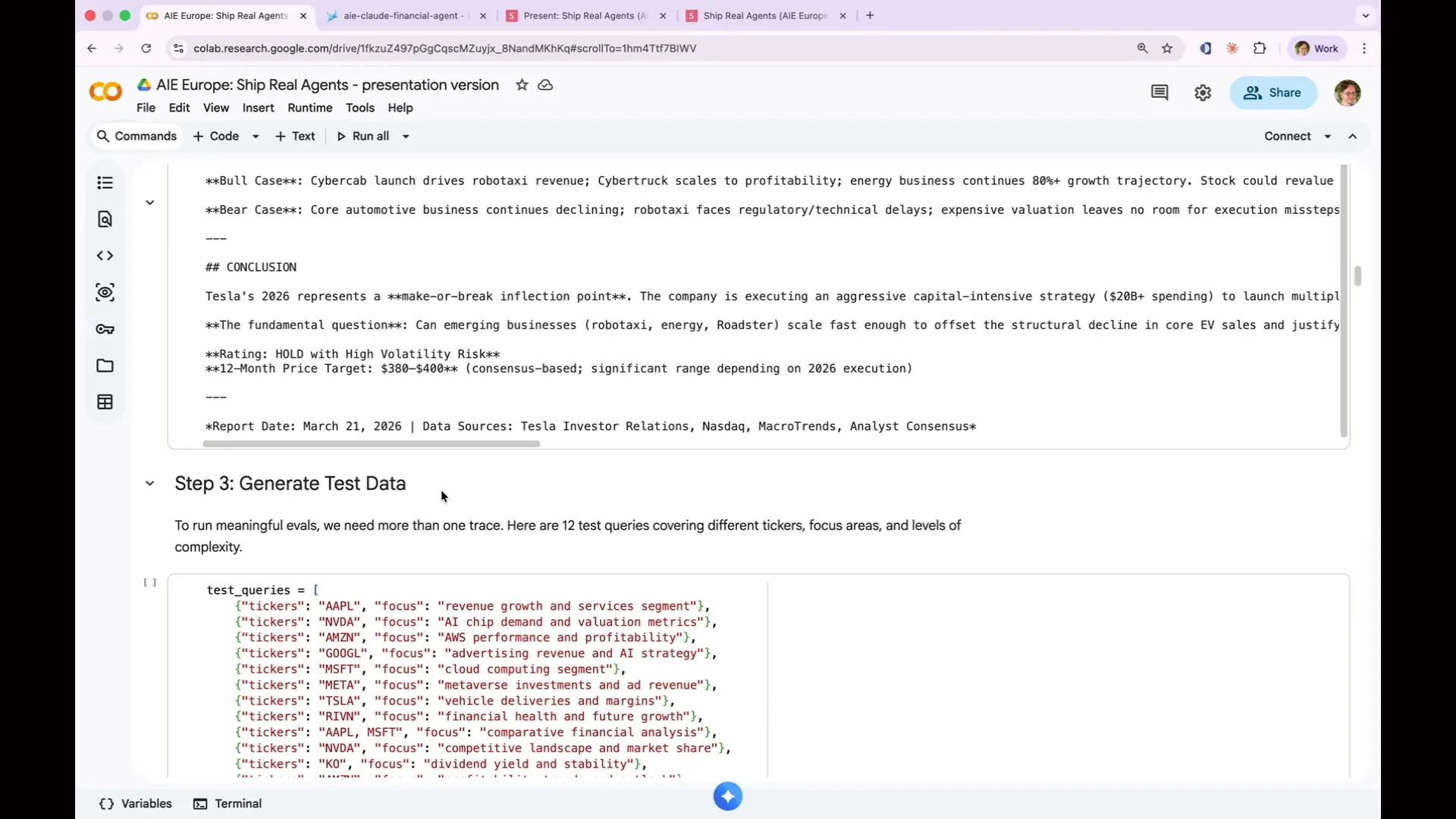Open the browser extensions puzzle icon
The image size is (1456, 819).
(1260, 49)
